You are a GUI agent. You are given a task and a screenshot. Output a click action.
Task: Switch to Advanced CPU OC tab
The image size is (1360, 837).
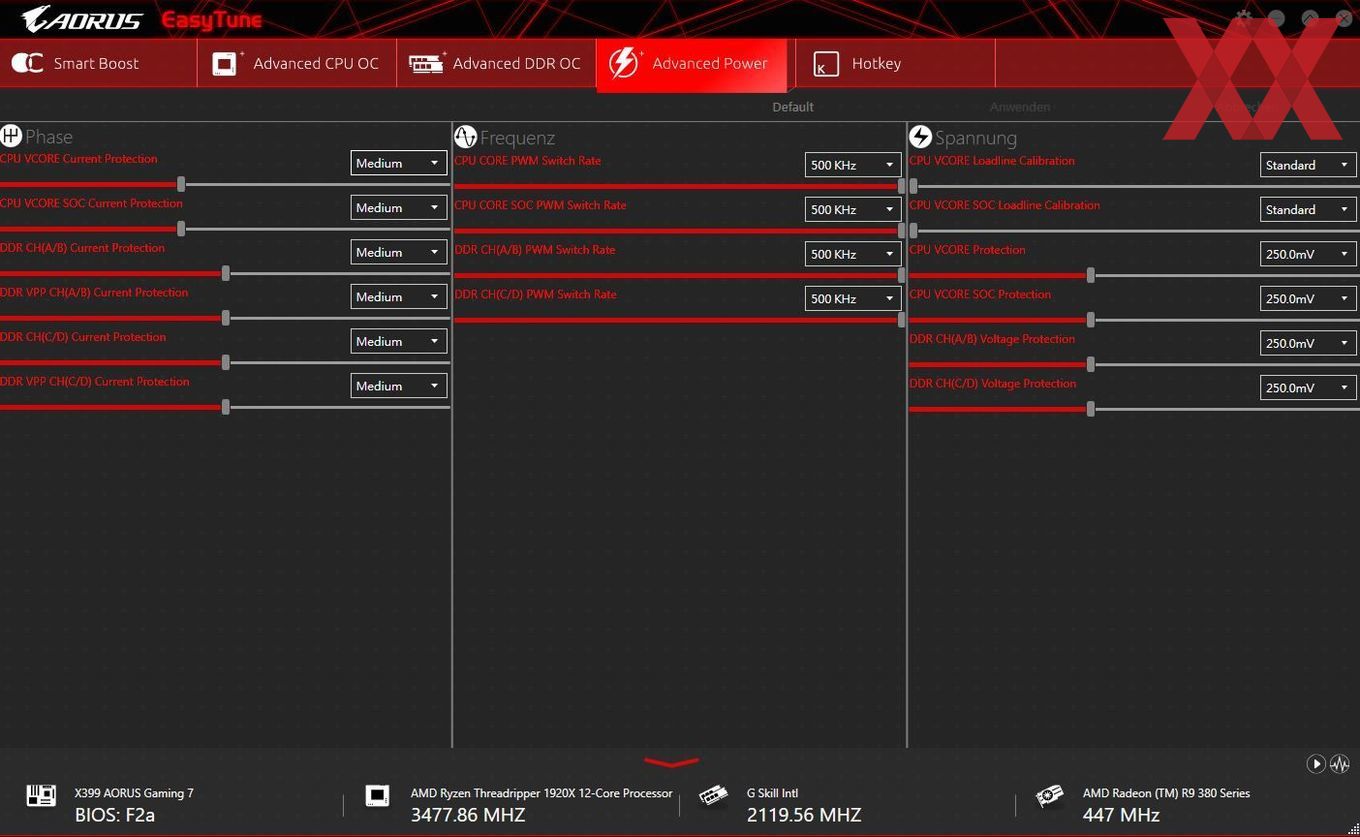pyautogui.click(x=297, y=64)
